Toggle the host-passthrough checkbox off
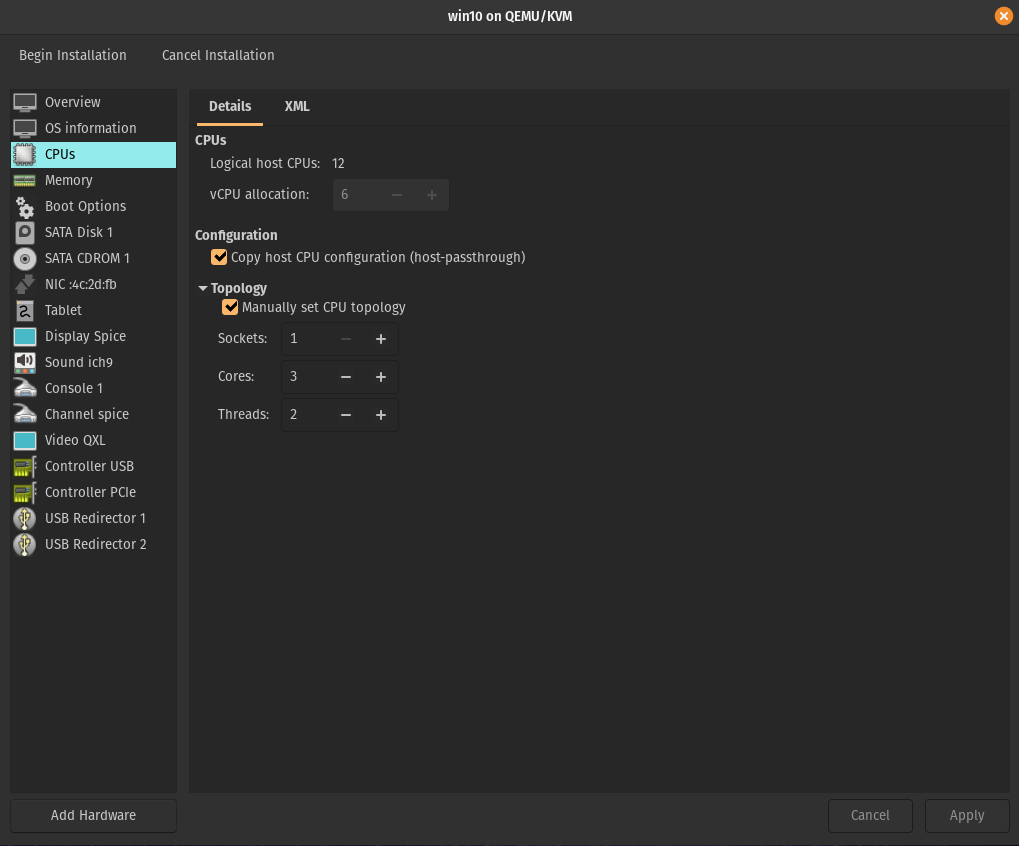This screenshot has width=1019, height=846. [x=219, y=257]
